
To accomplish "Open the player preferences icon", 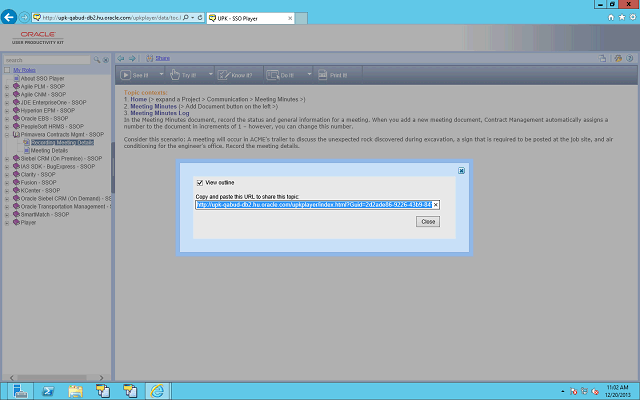I will 618,58.
